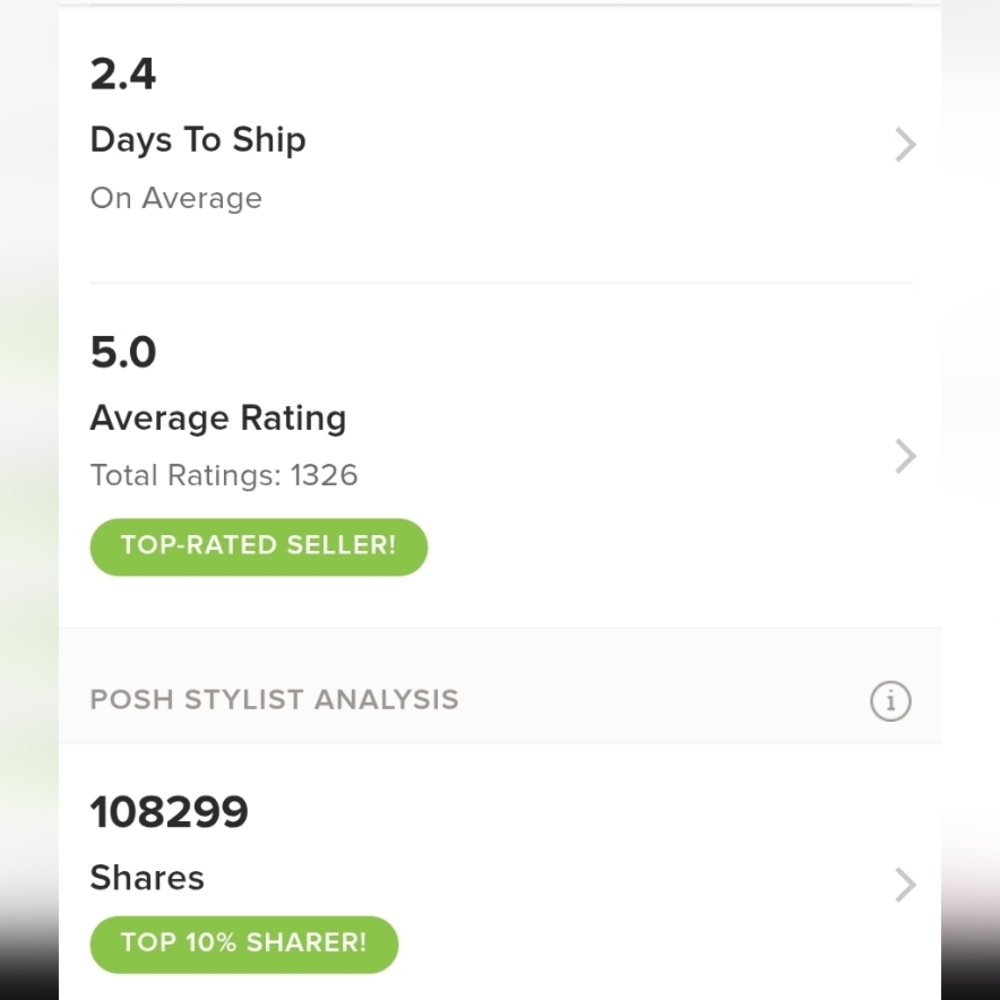
Task: Click the TOP-RATED SELLER! badge
Action: point(258,546)
